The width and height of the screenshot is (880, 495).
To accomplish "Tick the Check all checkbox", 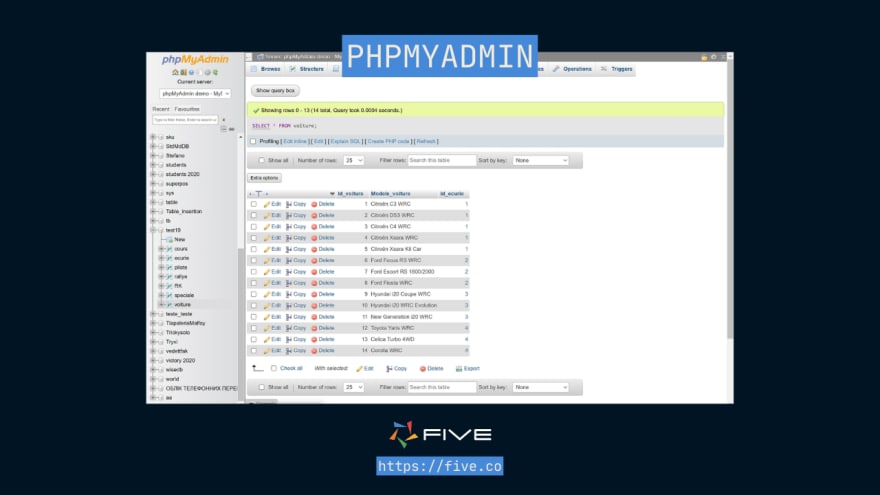I will (274, 368).
